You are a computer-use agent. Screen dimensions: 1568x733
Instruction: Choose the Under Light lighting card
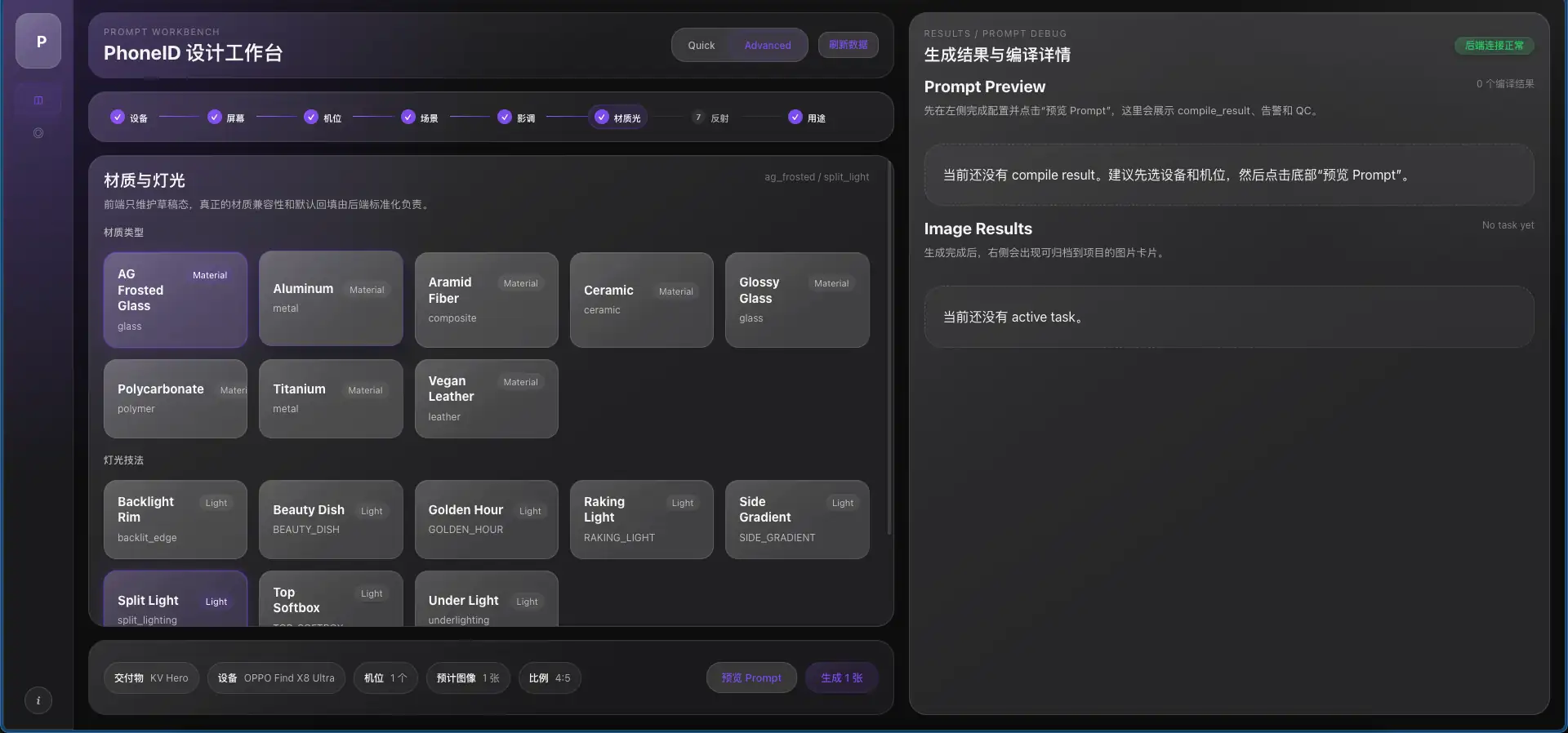[487, 600]
